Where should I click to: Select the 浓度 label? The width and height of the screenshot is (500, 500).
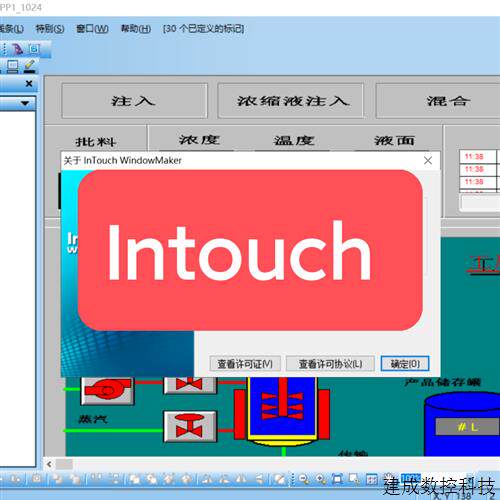point(199,140)
